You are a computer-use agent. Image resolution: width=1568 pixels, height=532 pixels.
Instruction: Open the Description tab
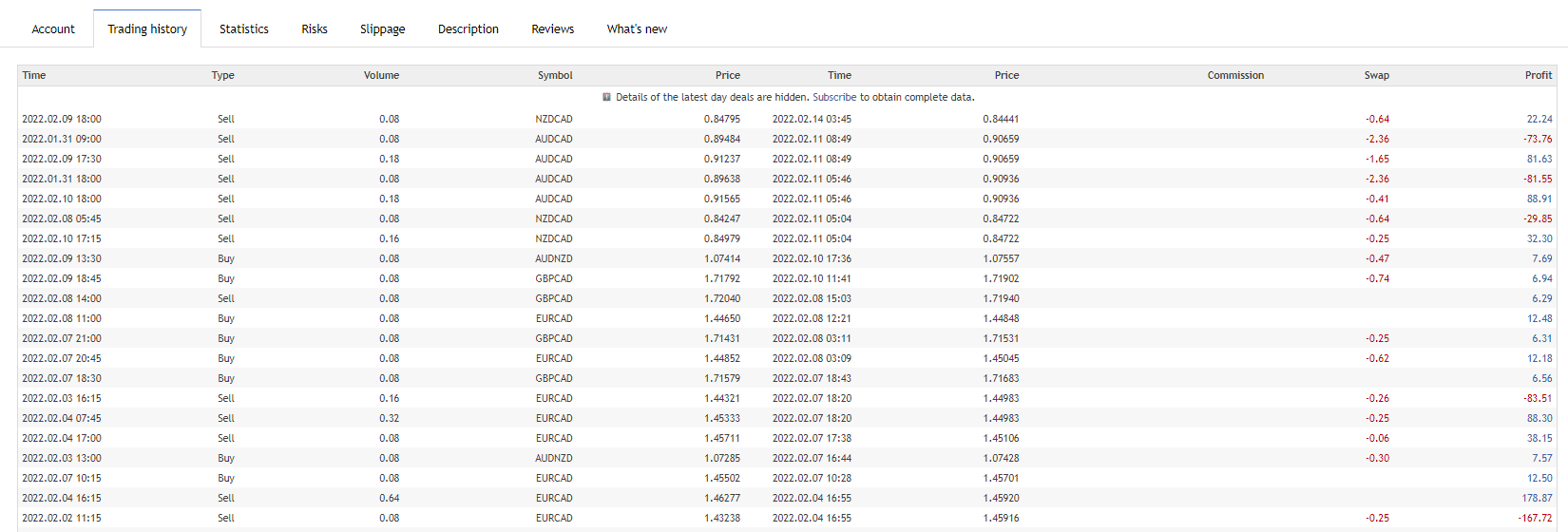(468, 28)
